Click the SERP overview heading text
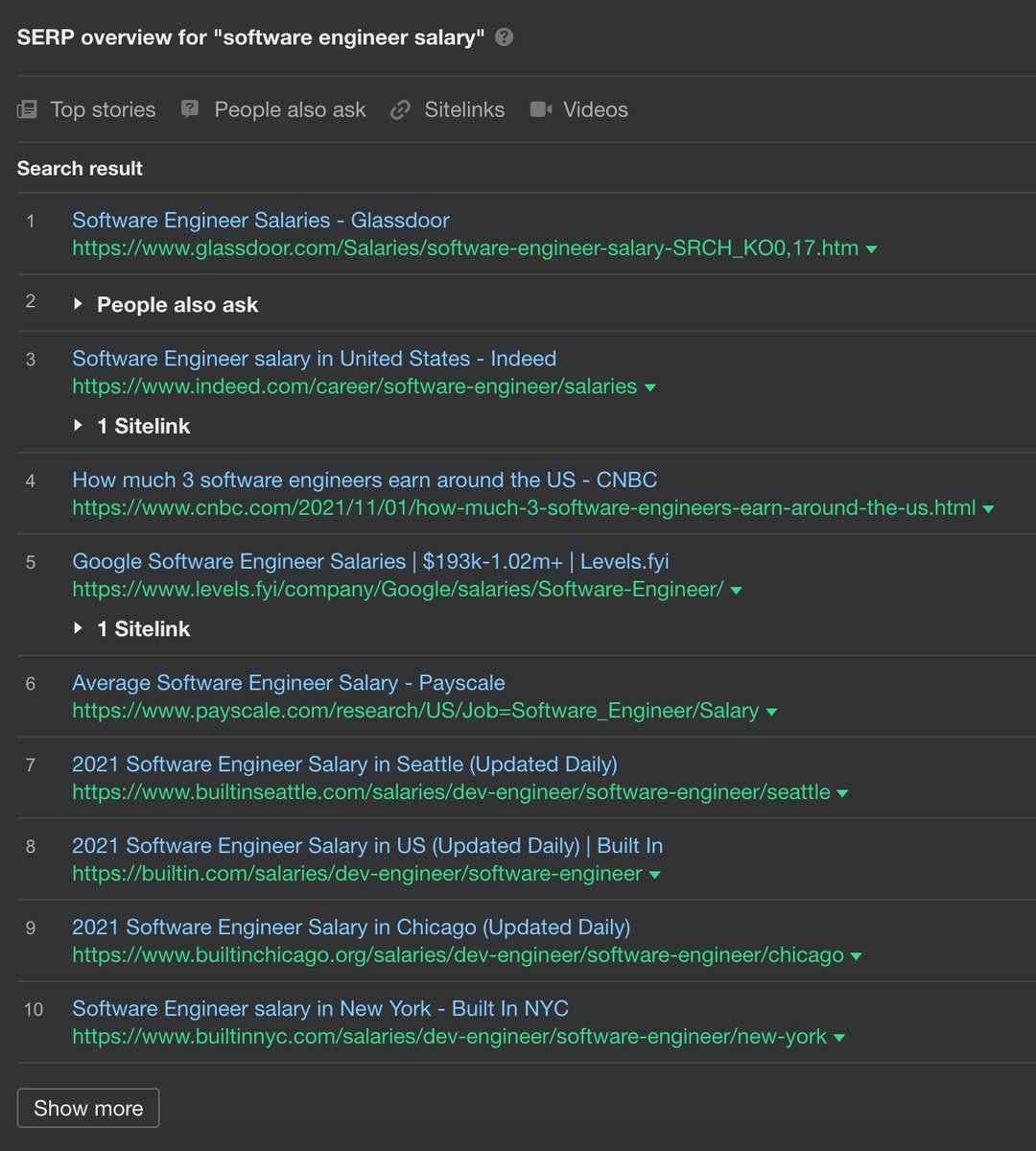Viewport: 1036px width, 1151px height. point(250,37)
